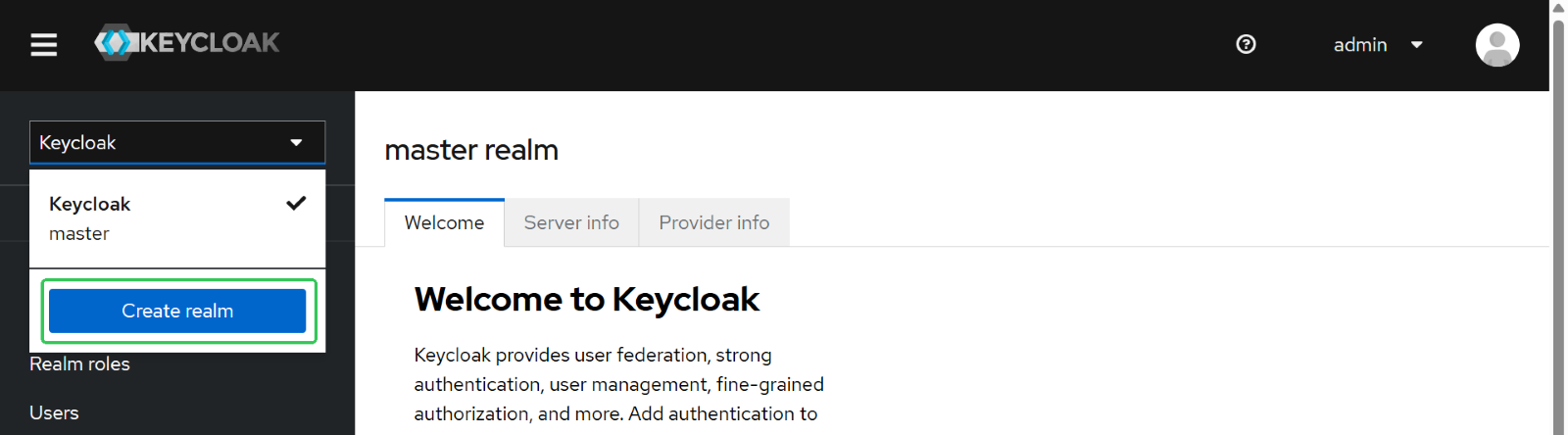Click the Keycloak realm selector field
Screen dimensions: 1568x435
coord(177,142)
